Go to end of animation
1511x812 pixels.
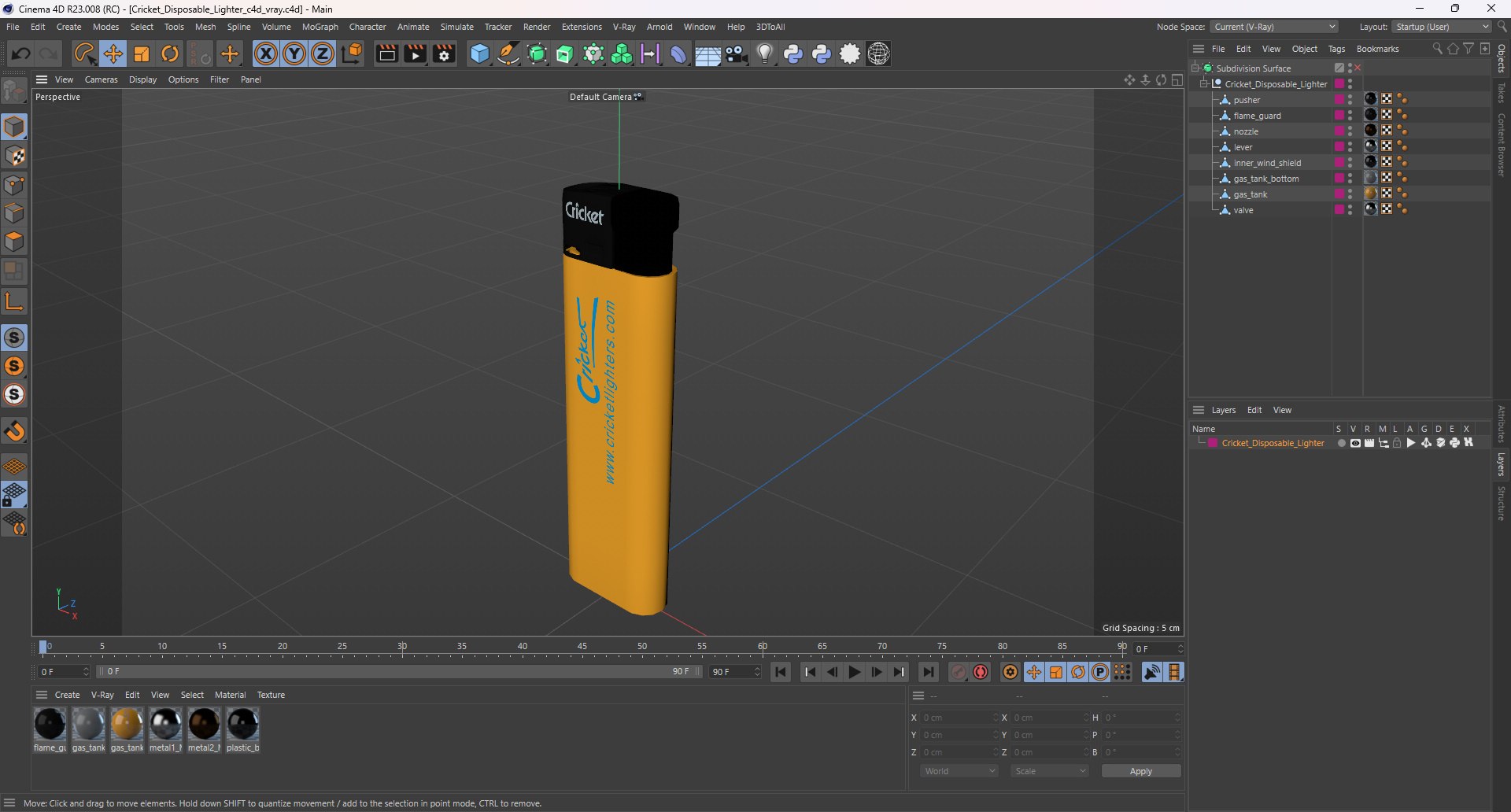click(929, 672)
